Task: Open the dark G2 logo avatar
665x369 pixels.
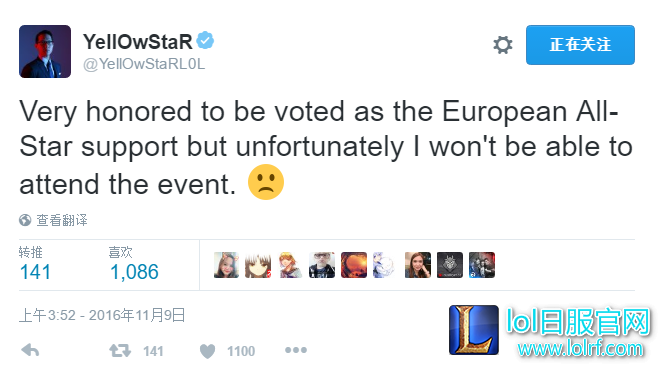Action: tap(450, 265)
